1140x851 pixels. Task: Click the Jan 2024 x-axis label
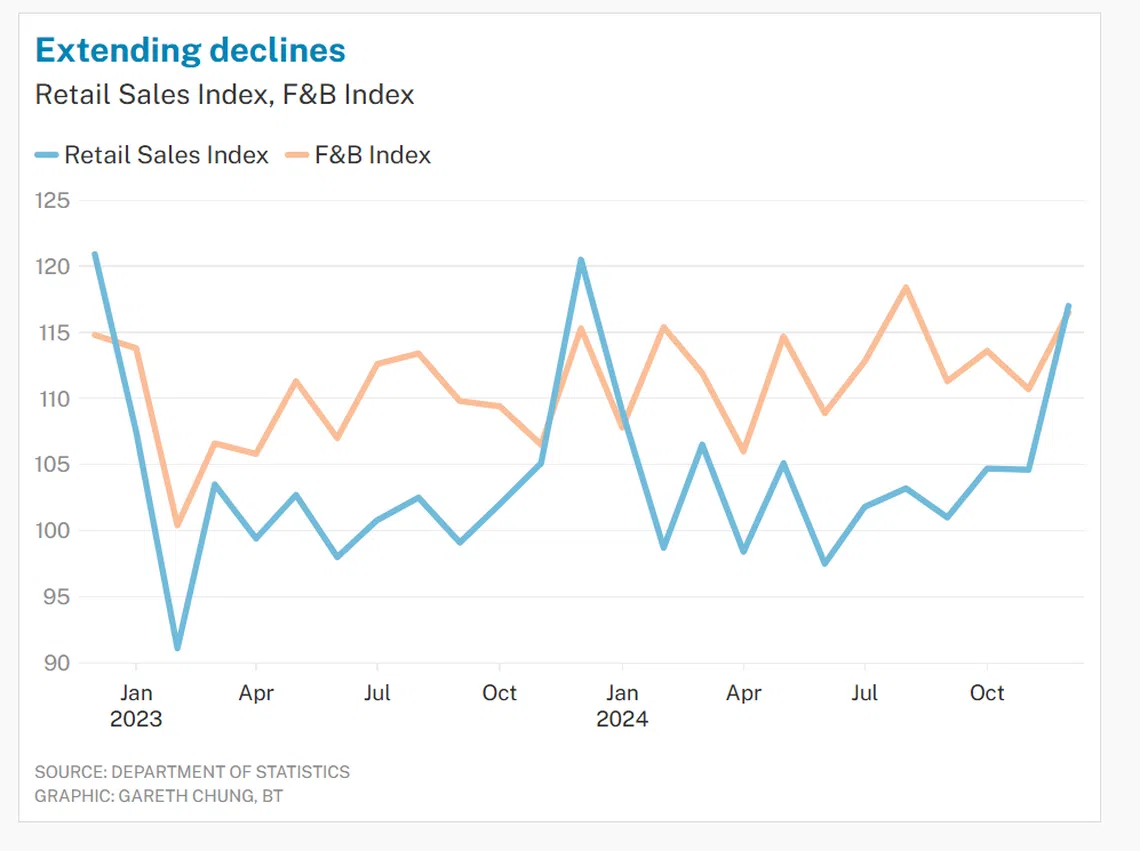point(622,705)
